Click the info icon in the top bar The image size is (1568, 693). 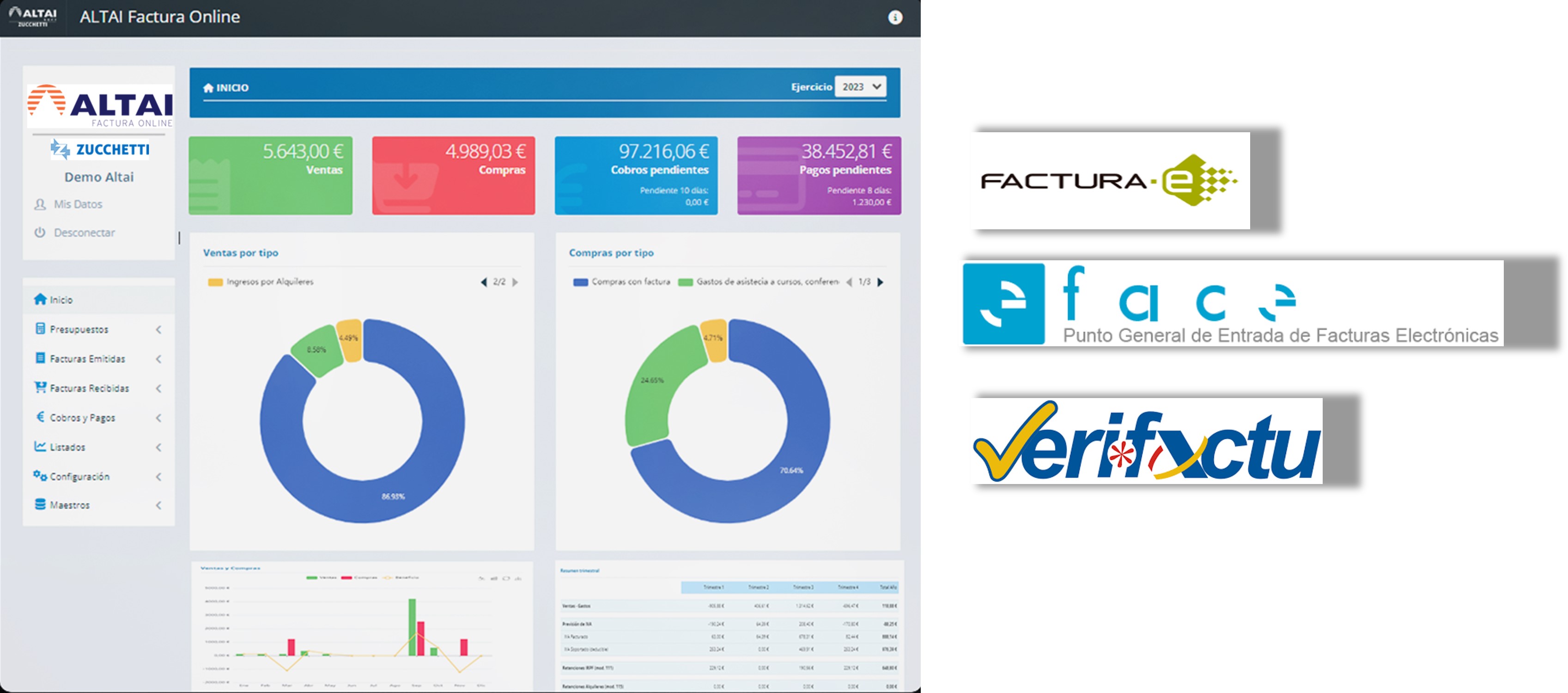pyautogui.click(x=894, y=18)
